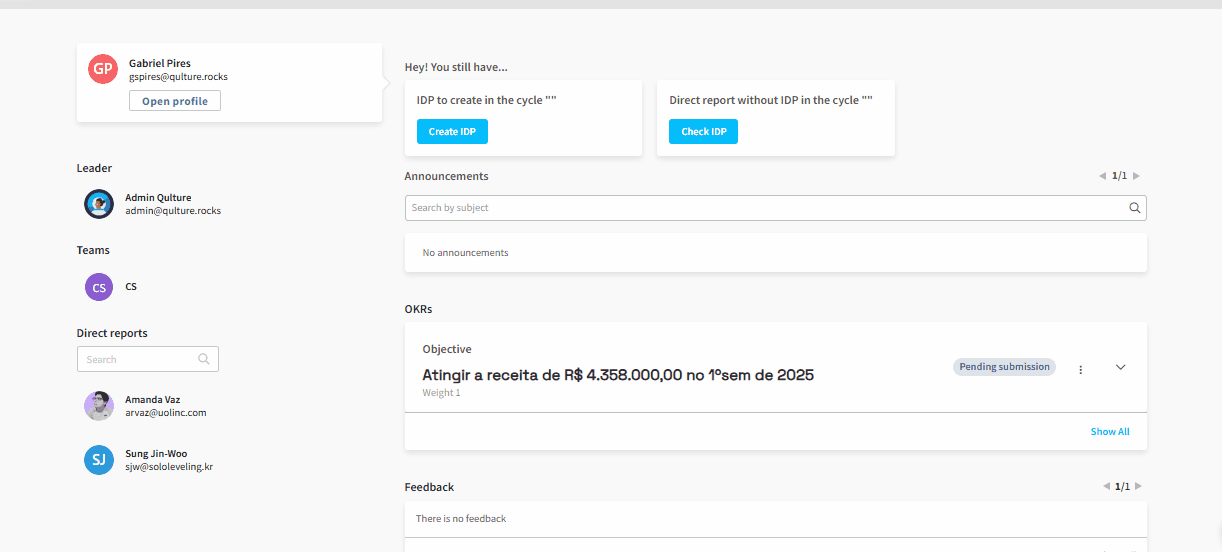The image size is (1222, 552).
Task: Click Admin Qulture leader avatar
Action: point(99,204)
